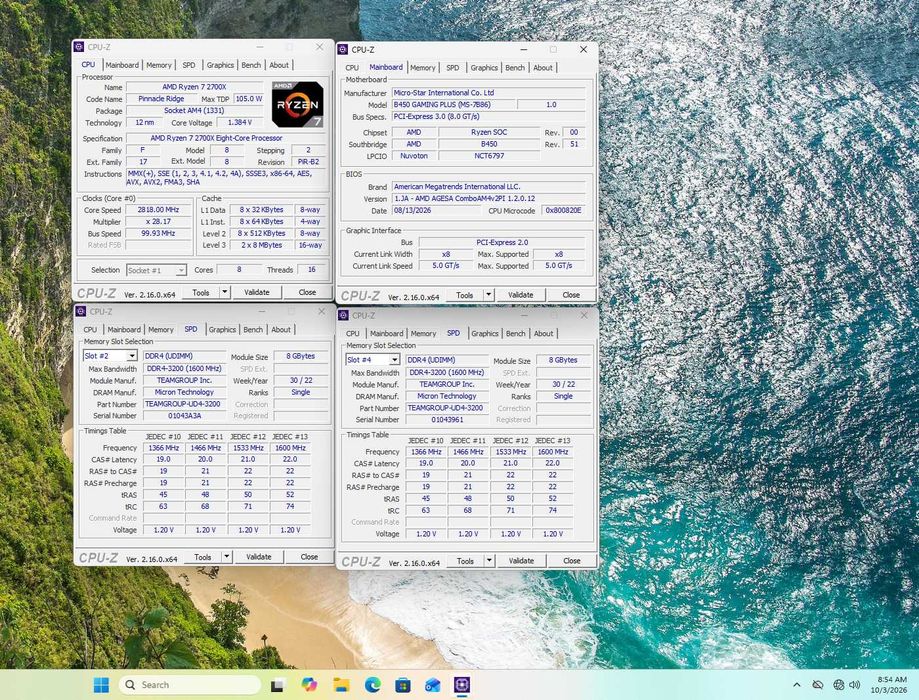The width and height of the screenshot is (919, 700).
Task: Click Validate in CPU window
Action: [x=257, y=292]
